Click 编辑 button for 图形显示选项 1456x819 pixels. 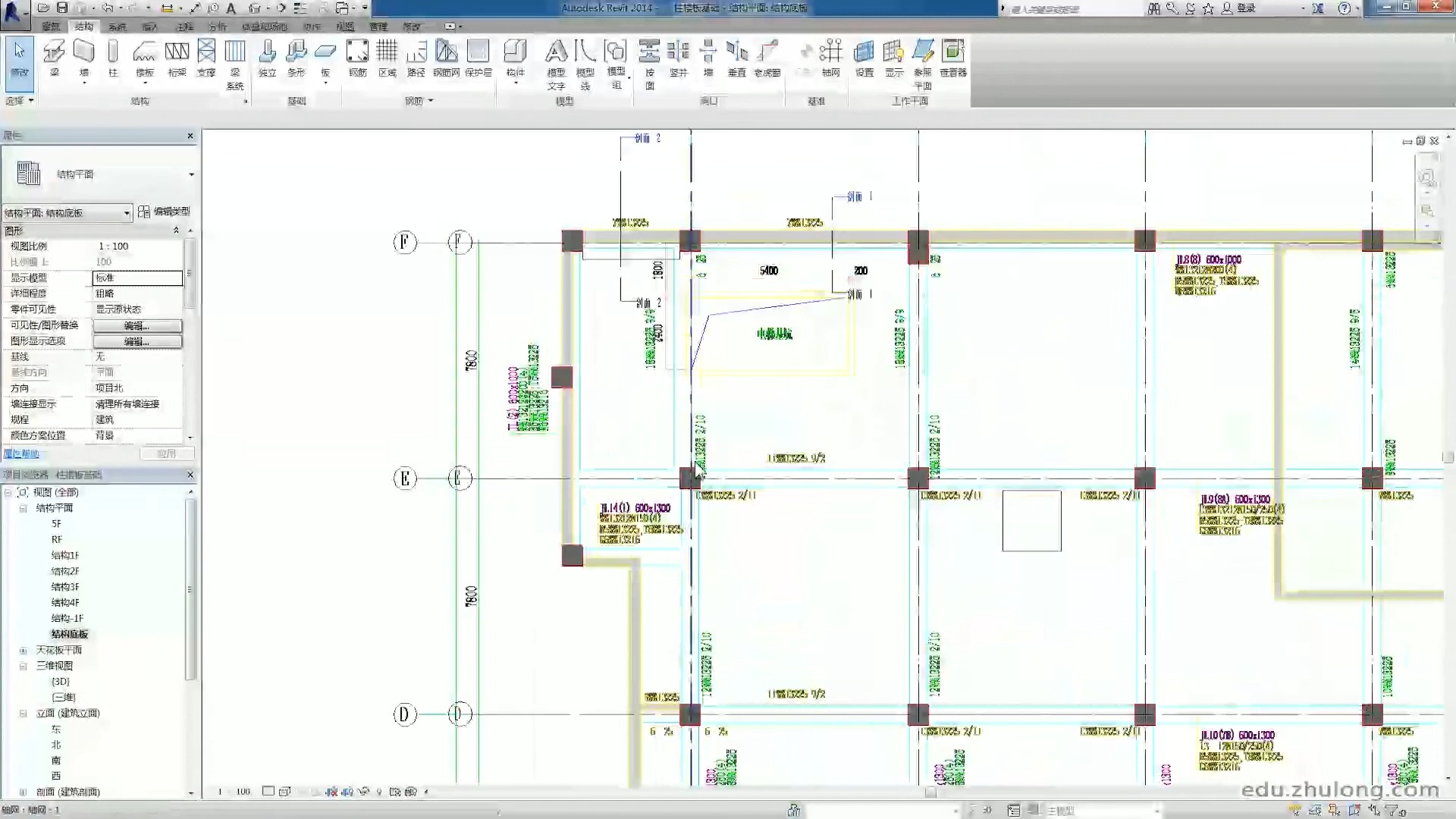(137, 341)
